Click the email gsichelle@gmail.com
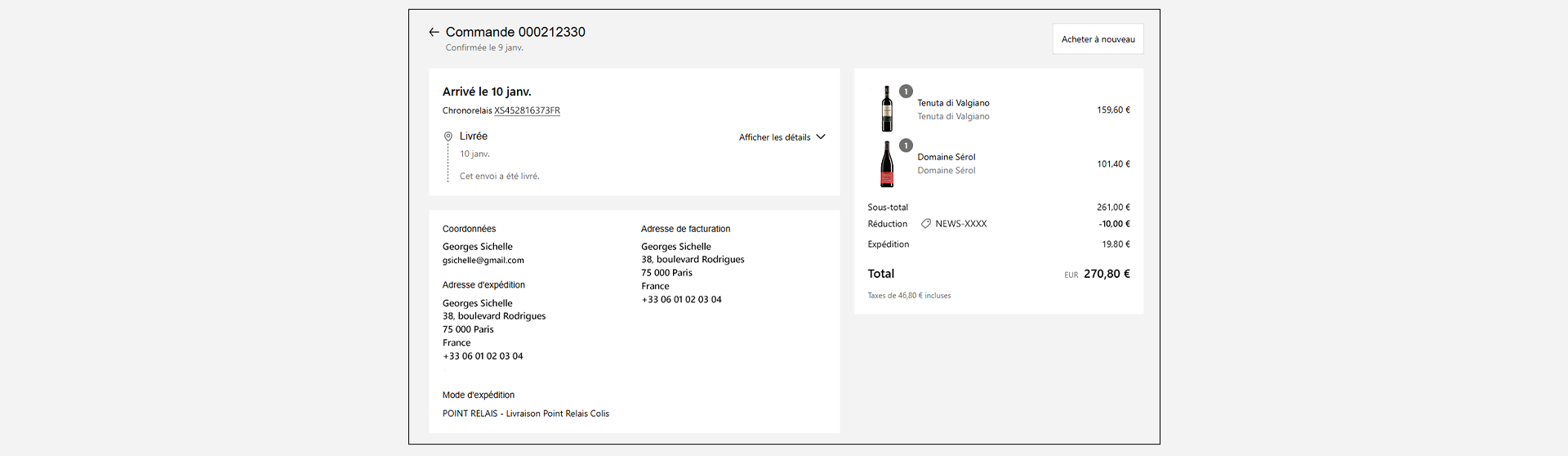 483,261
